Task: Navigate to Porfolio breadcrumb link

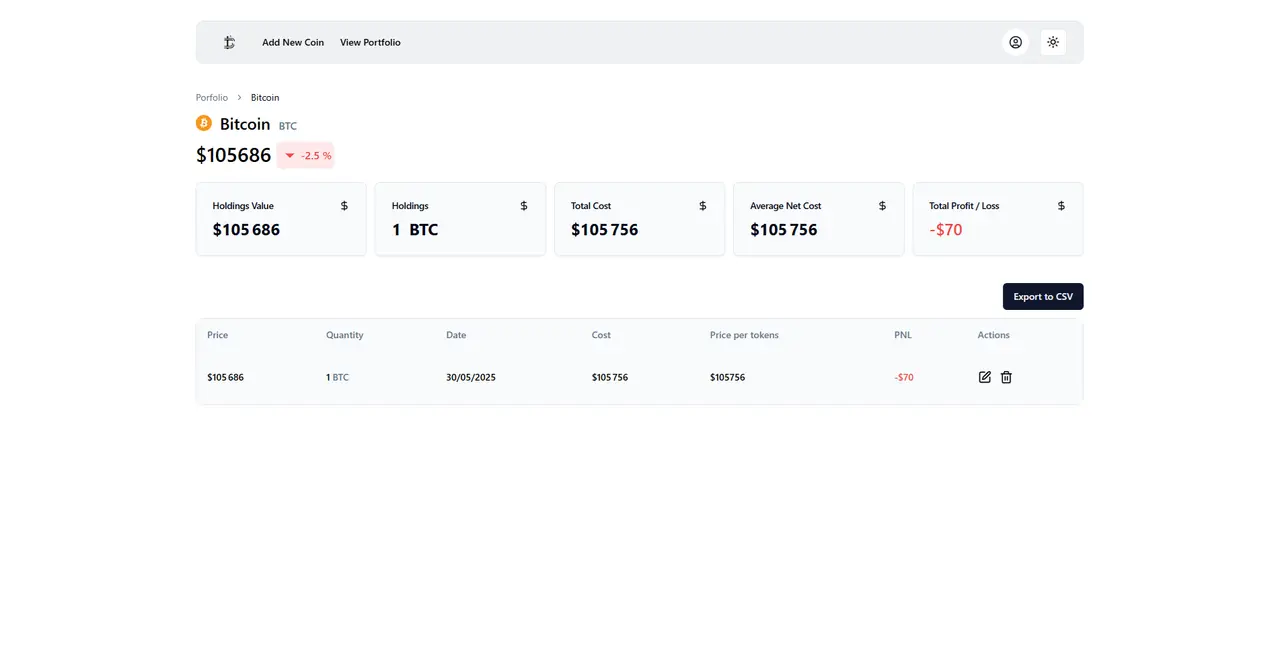Action: point(212,97)
